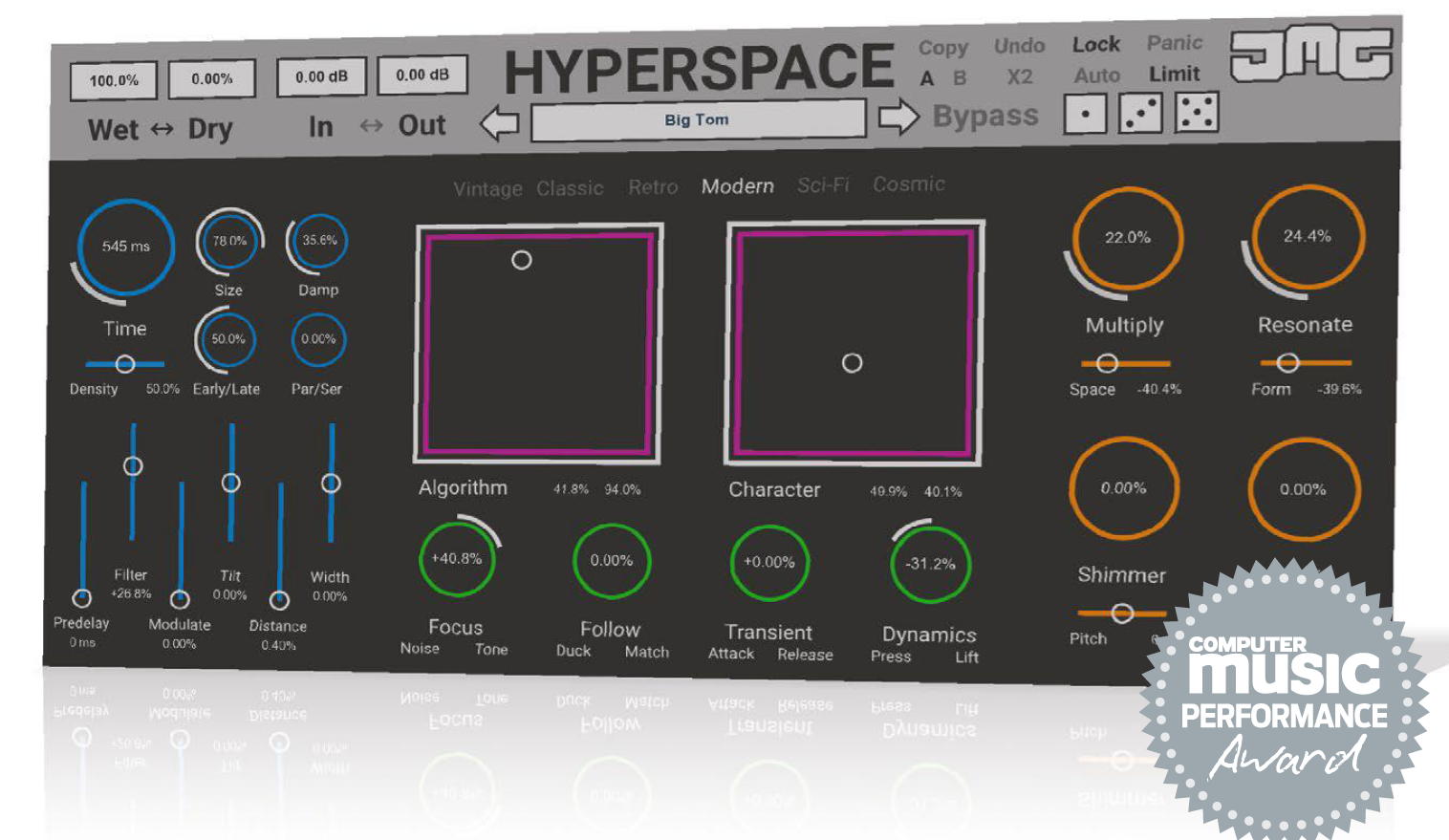The height and width of the screenshot is (840, 1449).
Task: Click the Density slider handle
Action: [125, 364]
